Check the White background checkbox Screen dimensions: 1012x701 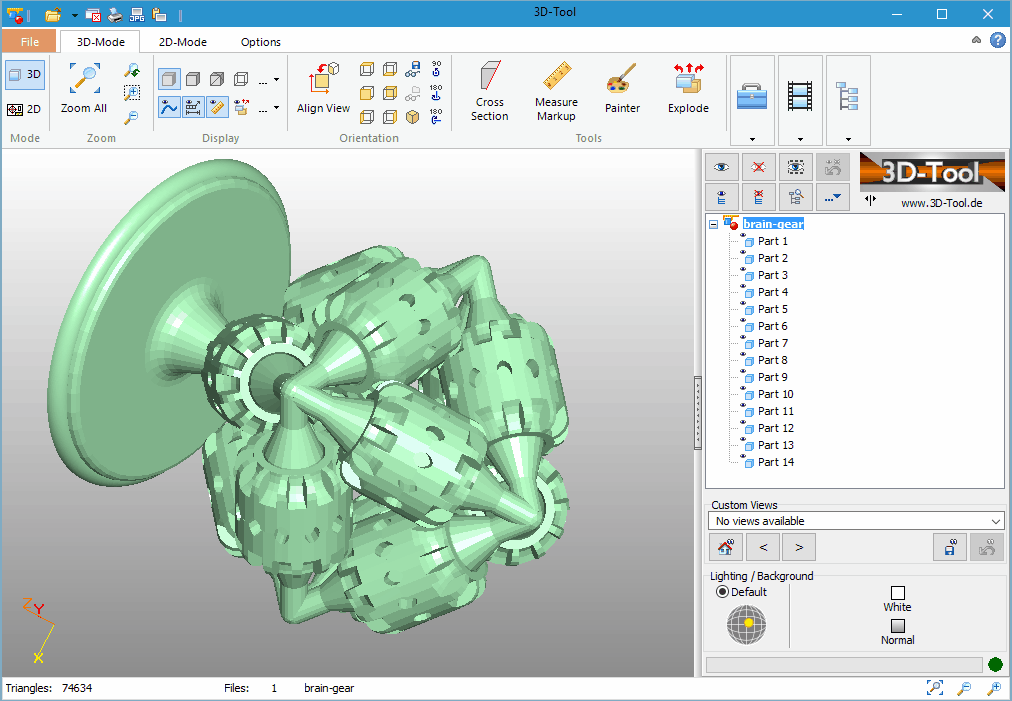(898, 593)
